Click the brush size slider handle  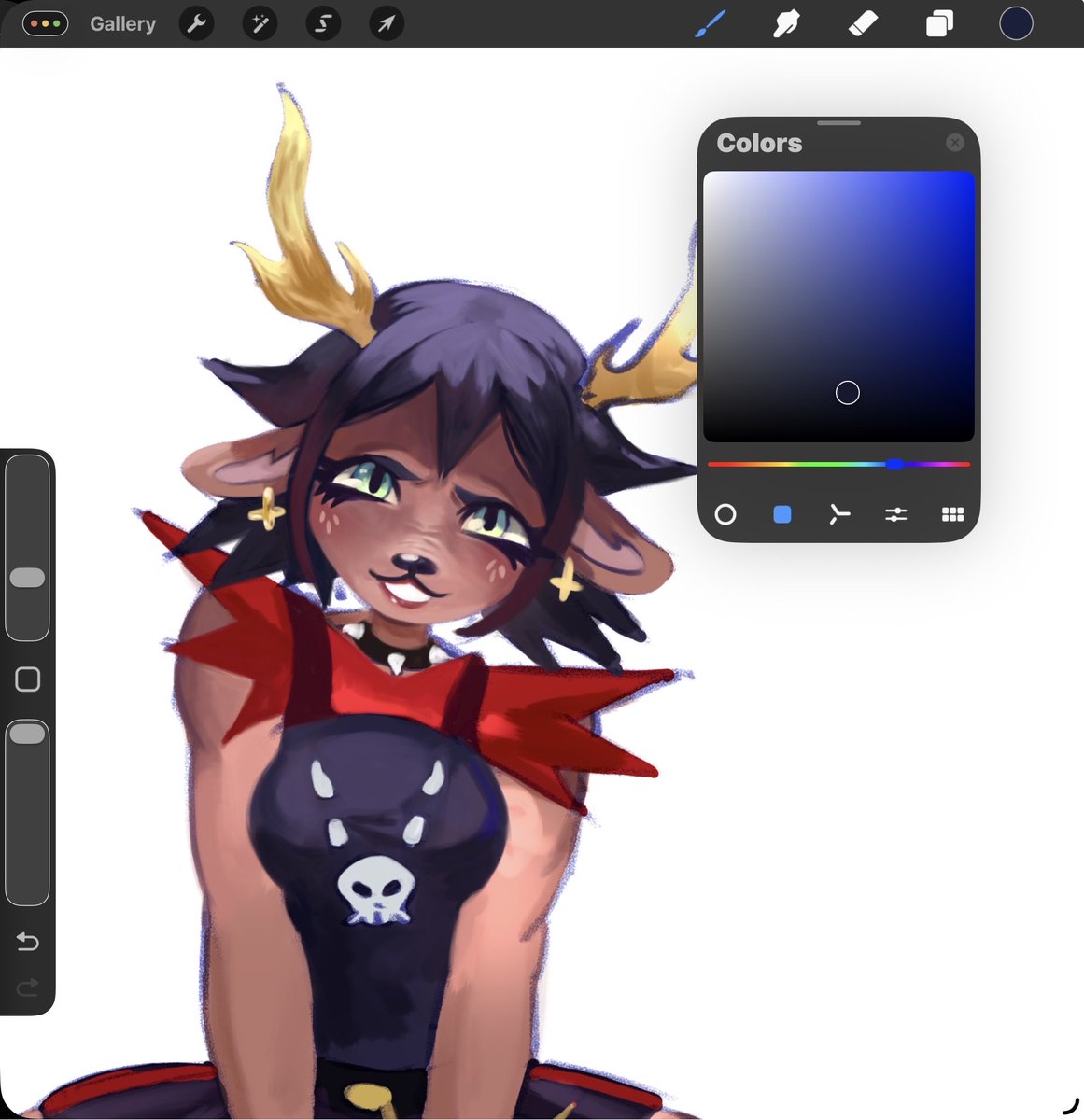27,578
